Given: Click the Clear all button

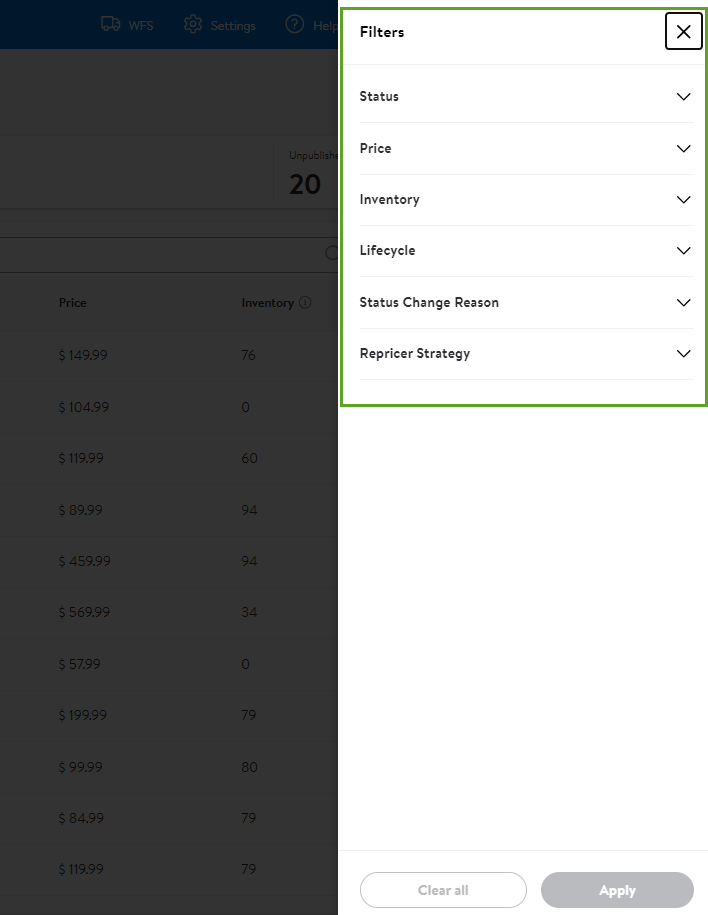Looking at the screenshot, I should 443,890.
